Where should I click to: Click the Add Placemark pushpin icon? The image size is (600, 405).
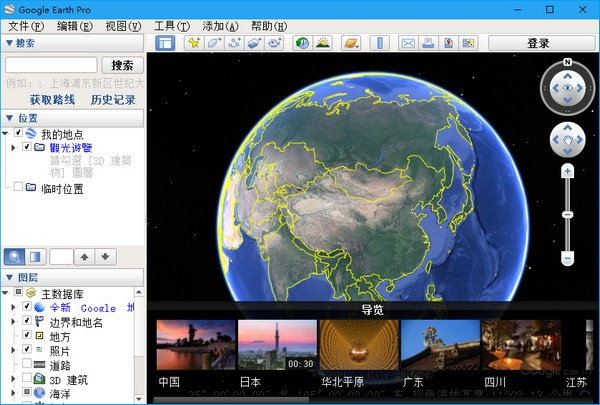point(195,43)
